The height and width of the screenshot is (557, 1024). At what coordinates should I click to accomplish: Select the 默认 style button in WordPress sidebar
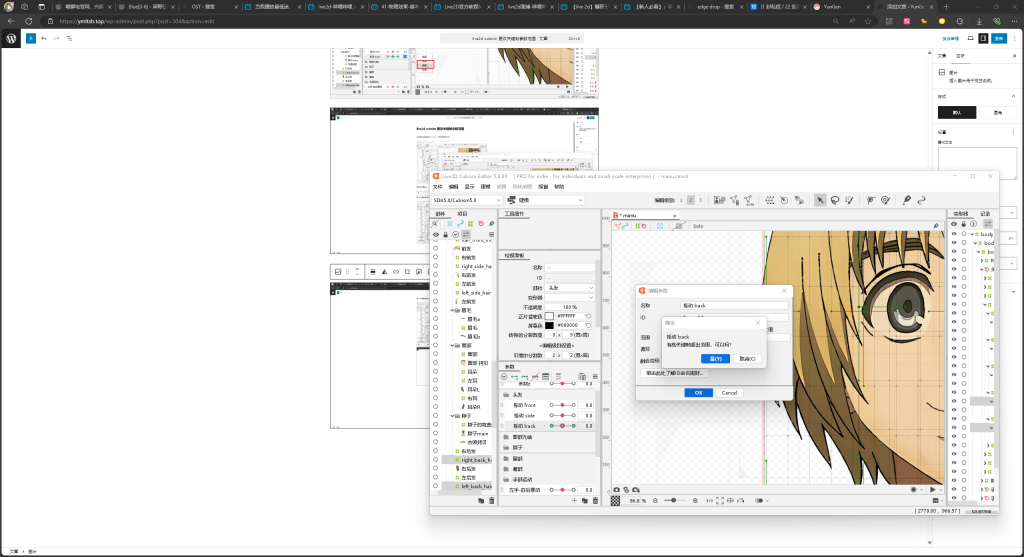(x=957, y=112)
